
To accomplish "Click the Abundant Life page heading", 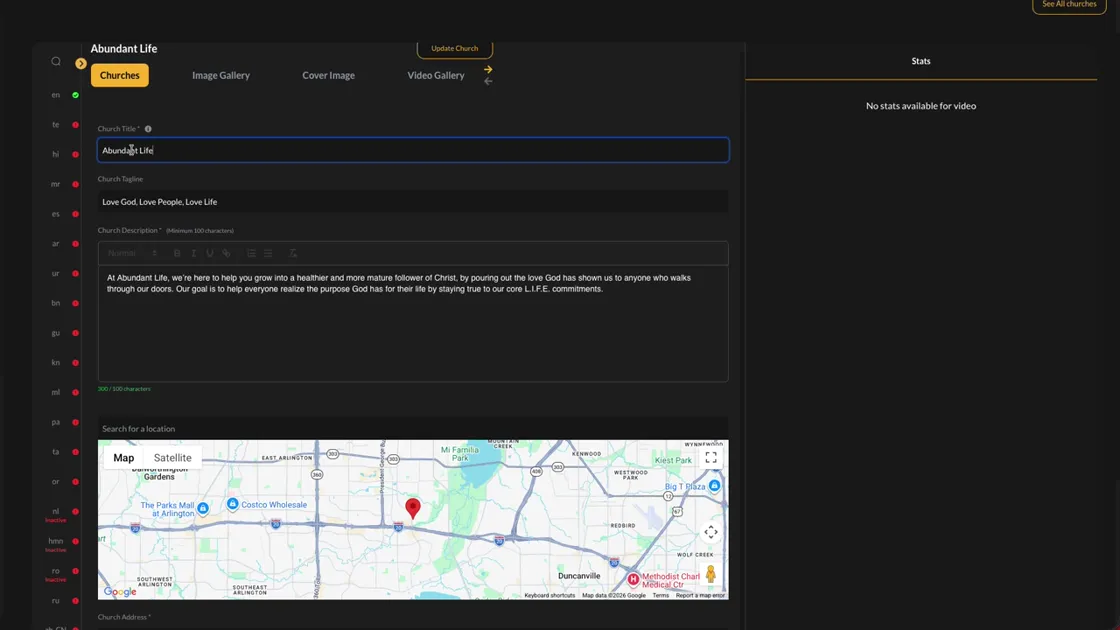I will click(124, 49).
